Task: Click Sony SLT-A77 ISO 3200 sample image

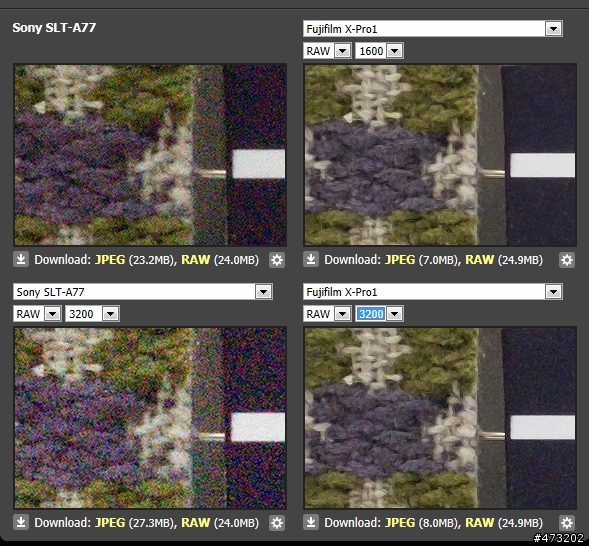Action: tap(150, 418)
